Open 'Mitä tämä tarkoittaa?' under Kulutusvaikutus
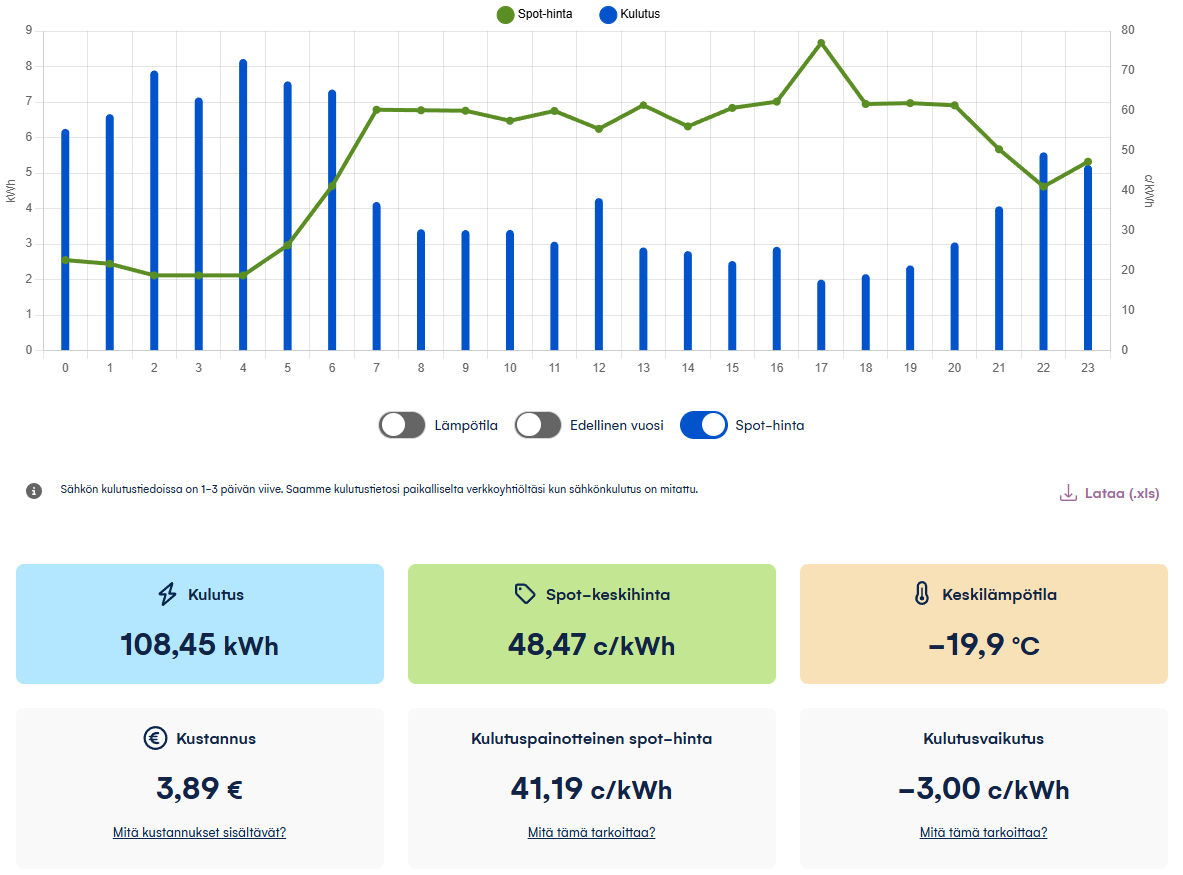The height and width of the screenshot is (875, 1183). [x=983, y=832]
